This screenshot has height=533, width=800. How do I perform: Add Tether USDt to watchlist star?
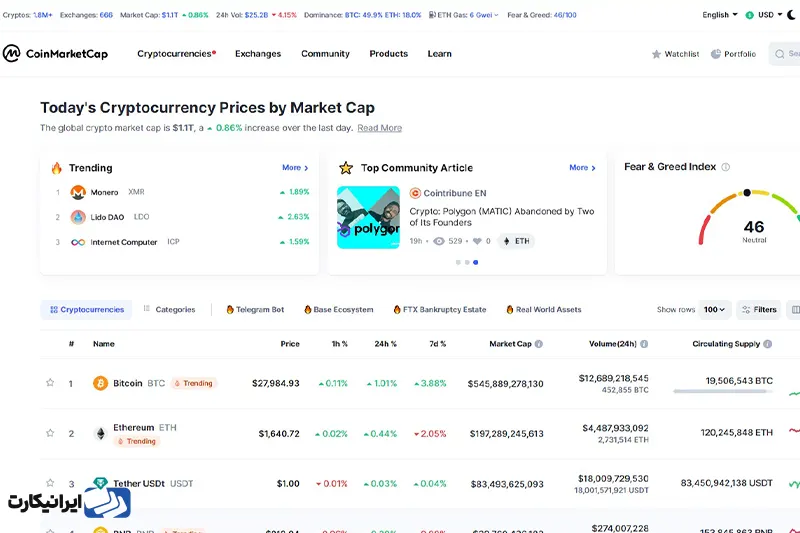[x=50, y=483]
